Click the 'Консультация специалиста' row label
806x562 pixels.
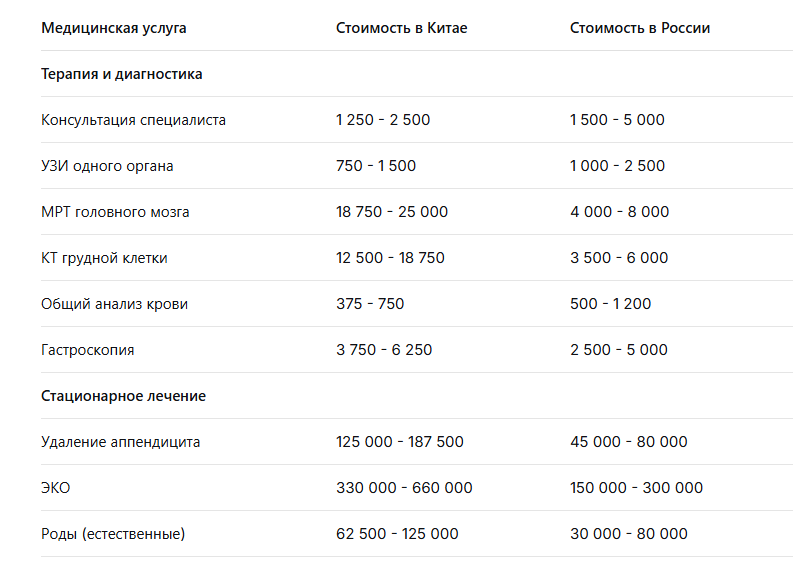[x=134, y=120]
